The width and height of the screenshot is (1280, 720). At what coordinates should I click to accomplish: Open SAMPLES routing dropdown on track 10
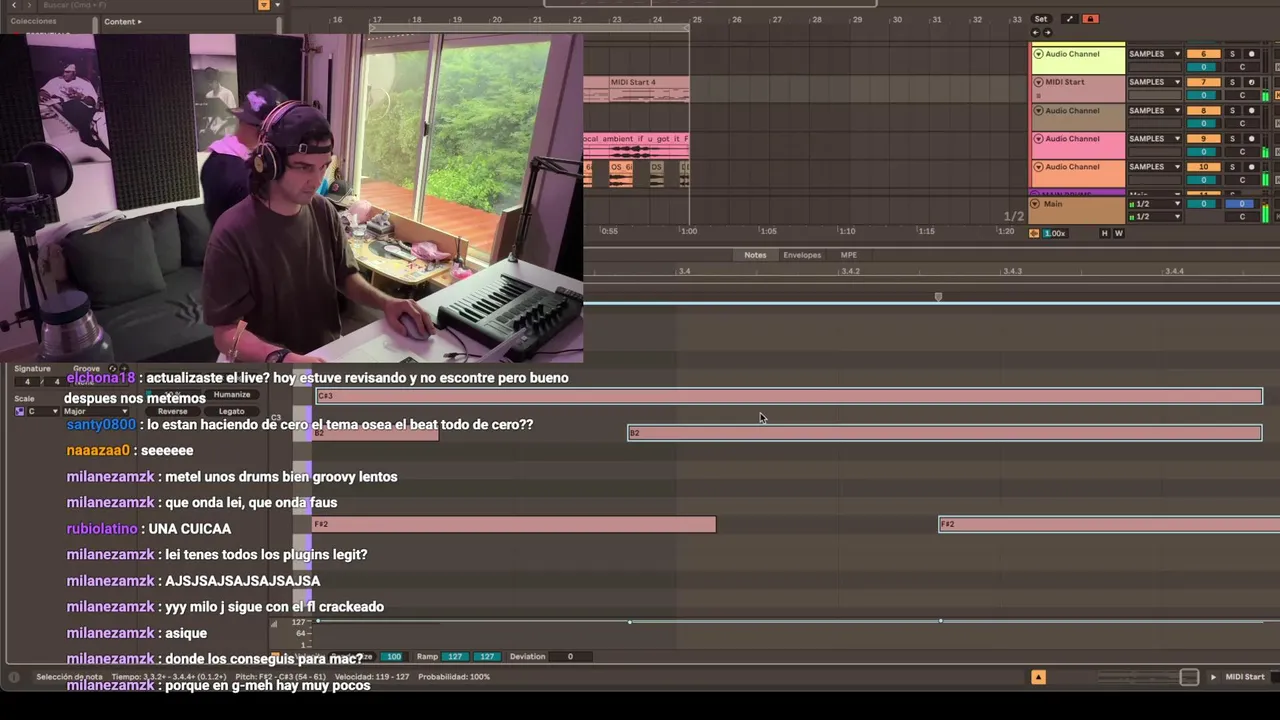click(x=1154, y=167)
